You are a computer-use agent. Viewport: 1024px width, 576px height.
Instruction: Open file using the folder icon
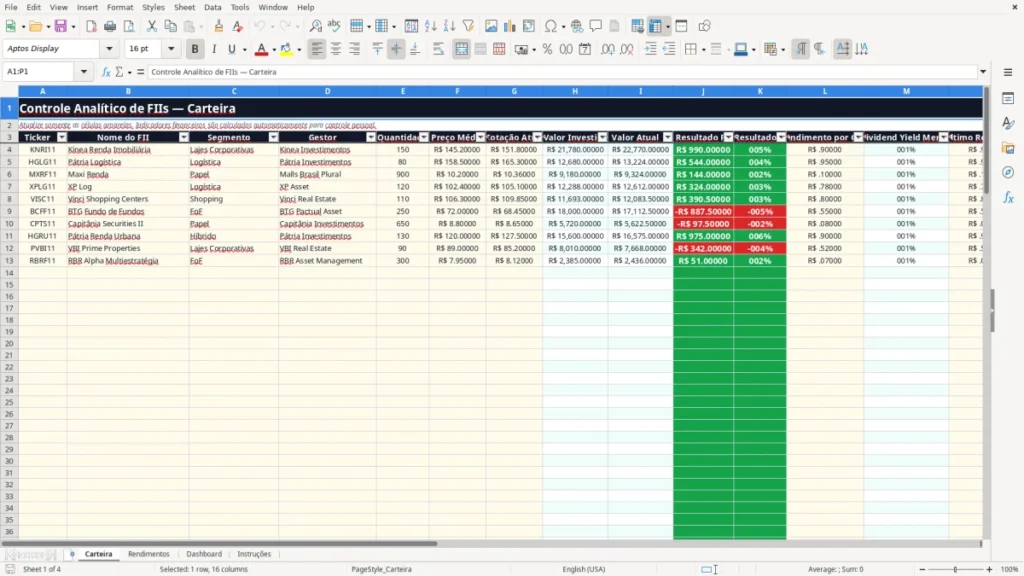pos(35,26)
